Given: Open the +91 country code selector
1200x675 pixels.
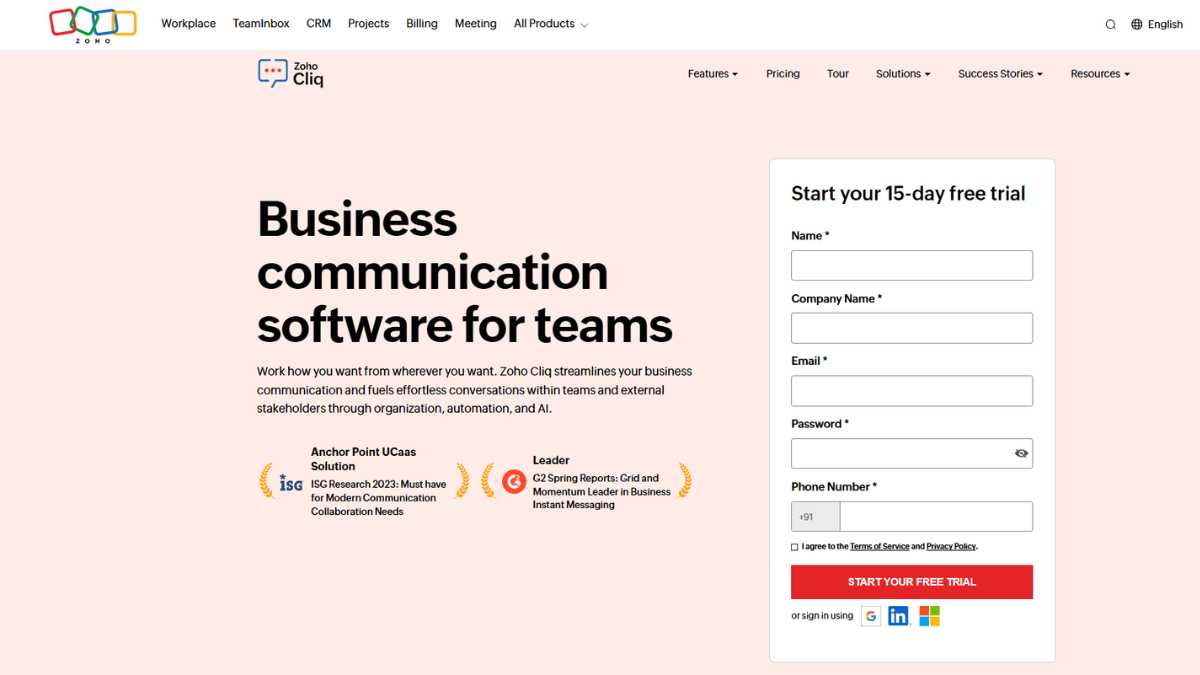Looking at the screenshot, I should pos(816,517).
